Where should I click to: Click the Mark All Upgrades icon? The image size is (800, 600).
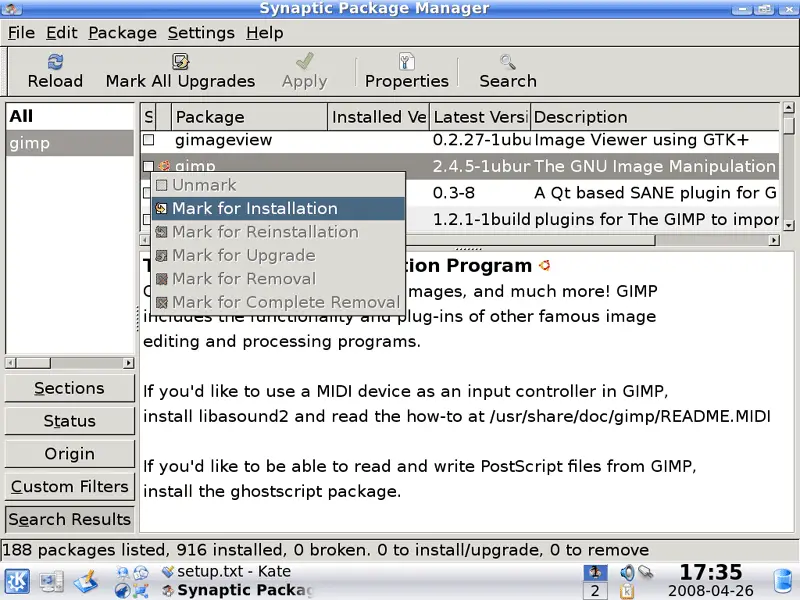[180, 62]
